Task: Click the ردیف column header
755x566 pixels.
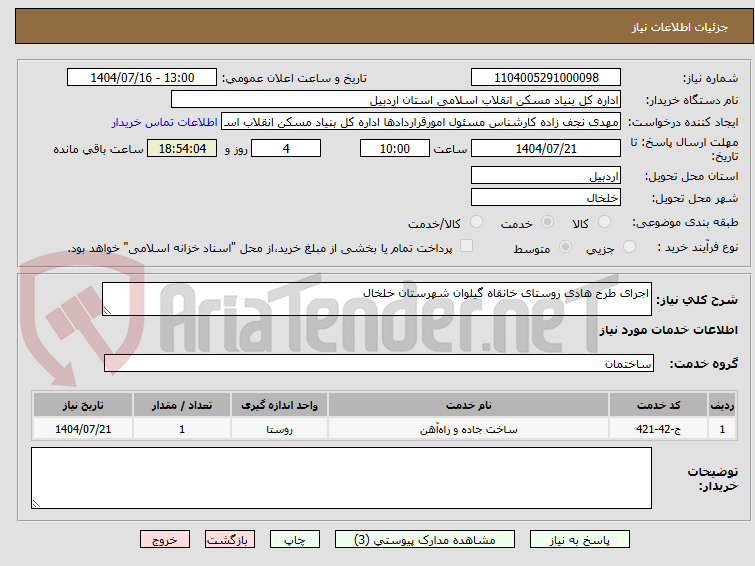Action: point(722,405)
